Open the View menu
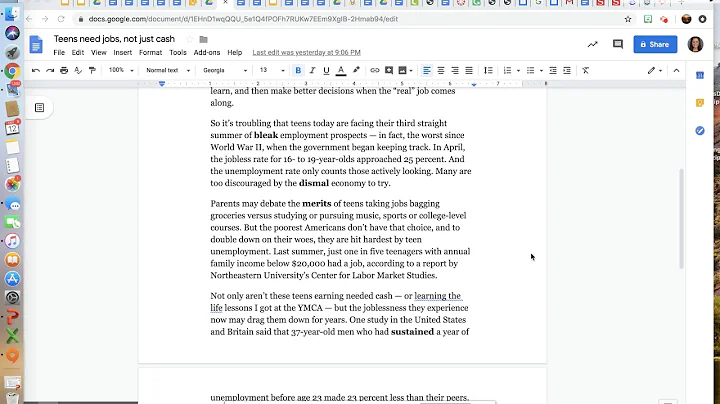Screen dimensions: 720x404 pos(98,52)
